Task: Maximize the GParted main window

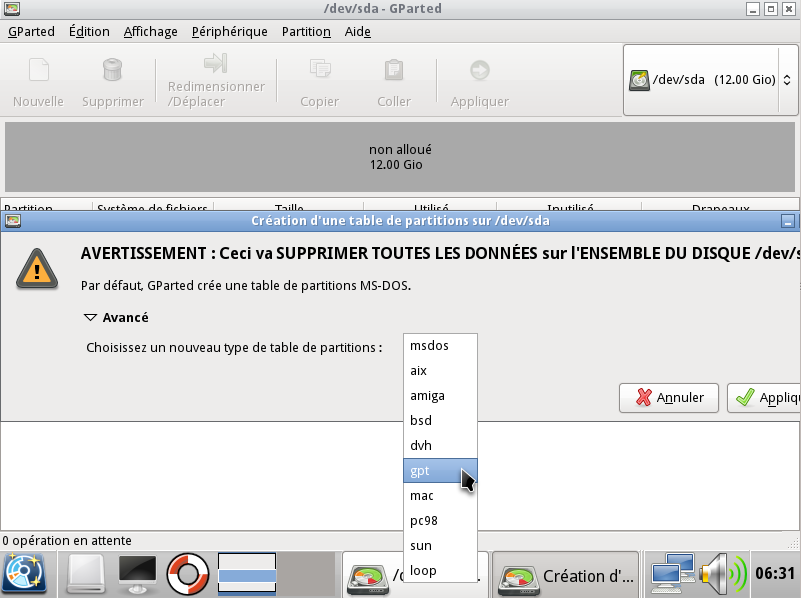Action: pos(770,9)
